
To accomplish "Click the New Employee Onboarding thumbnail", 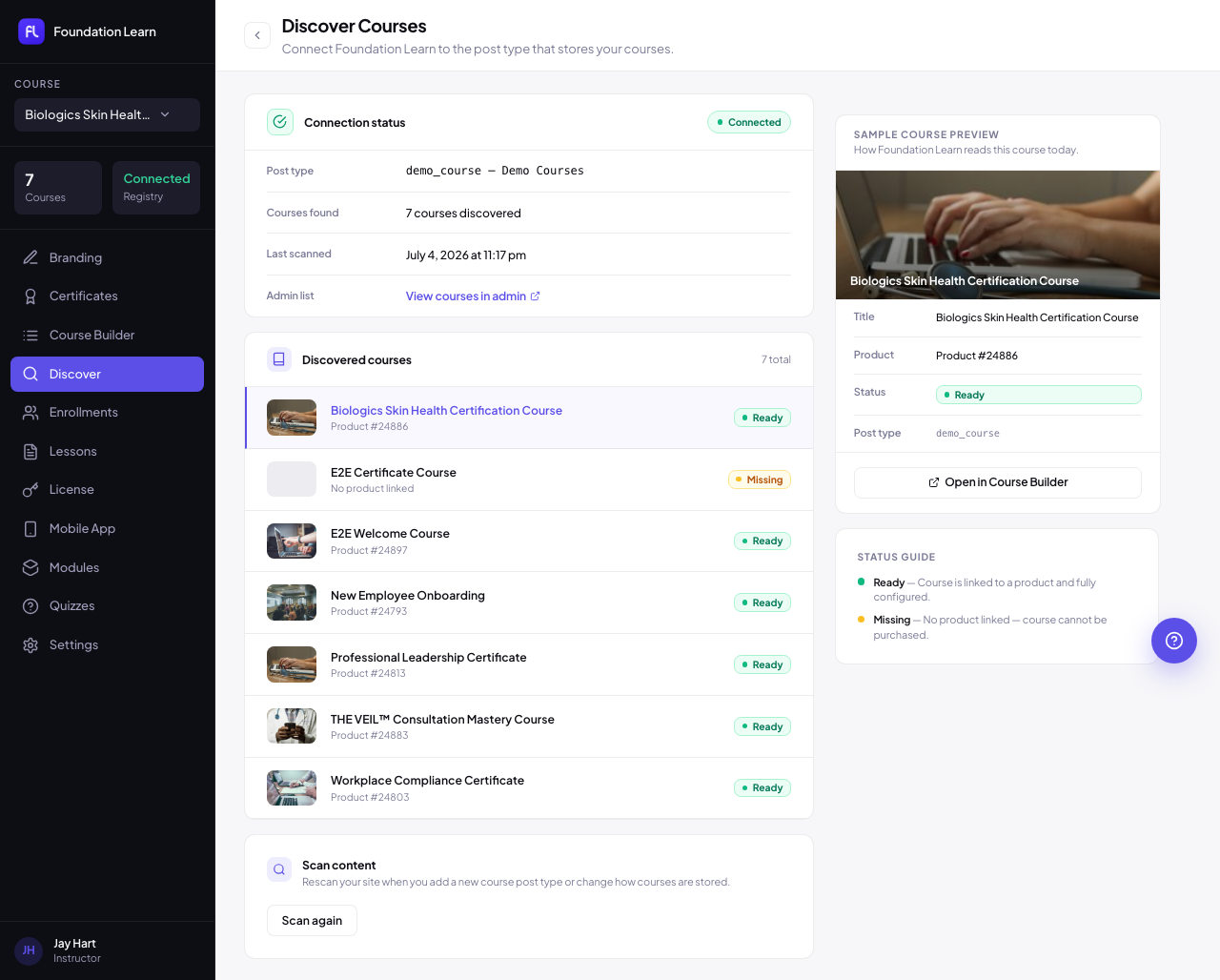I will tap(292, 602).
